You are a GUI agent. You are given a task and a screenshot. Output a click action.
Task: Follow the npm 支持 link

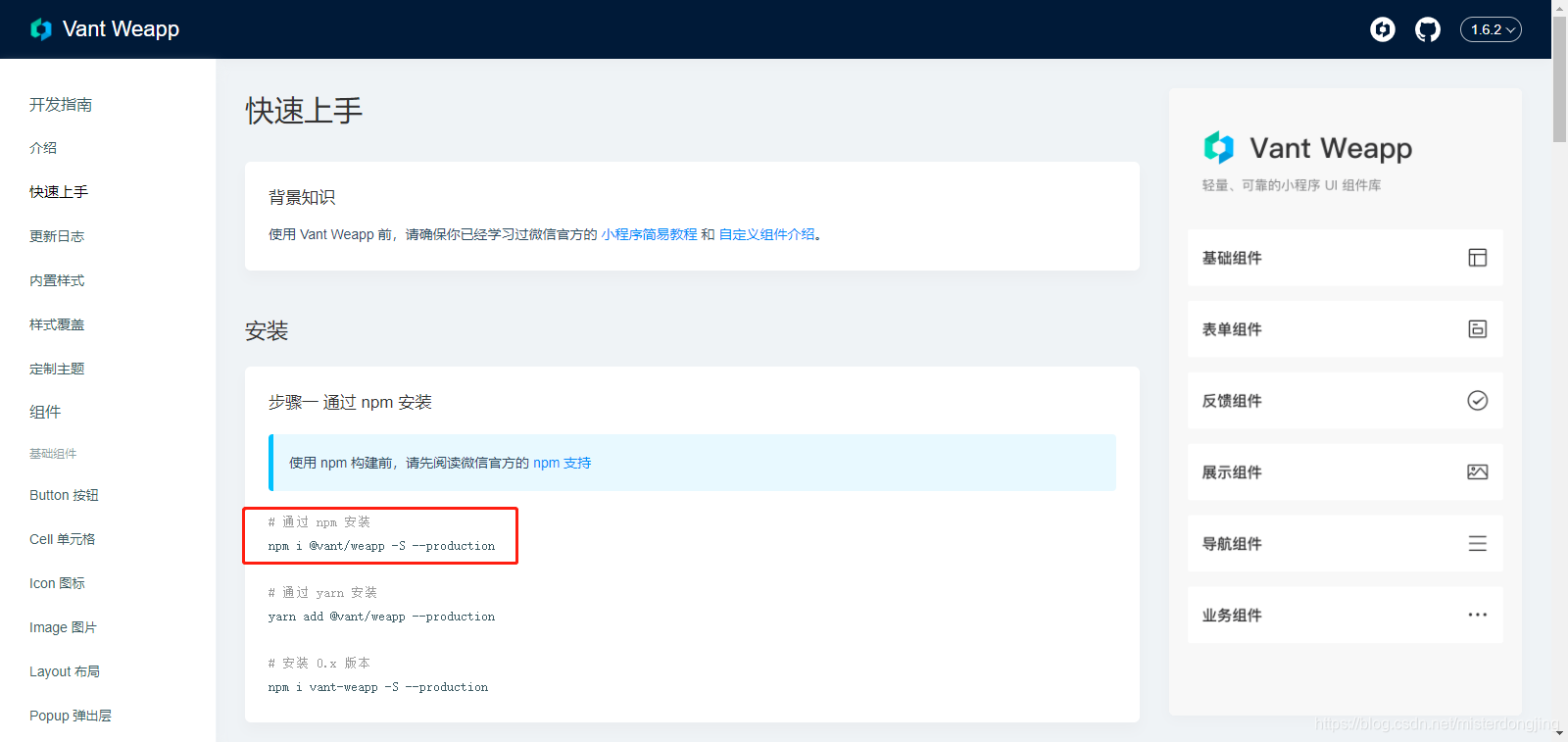[563, 463]
